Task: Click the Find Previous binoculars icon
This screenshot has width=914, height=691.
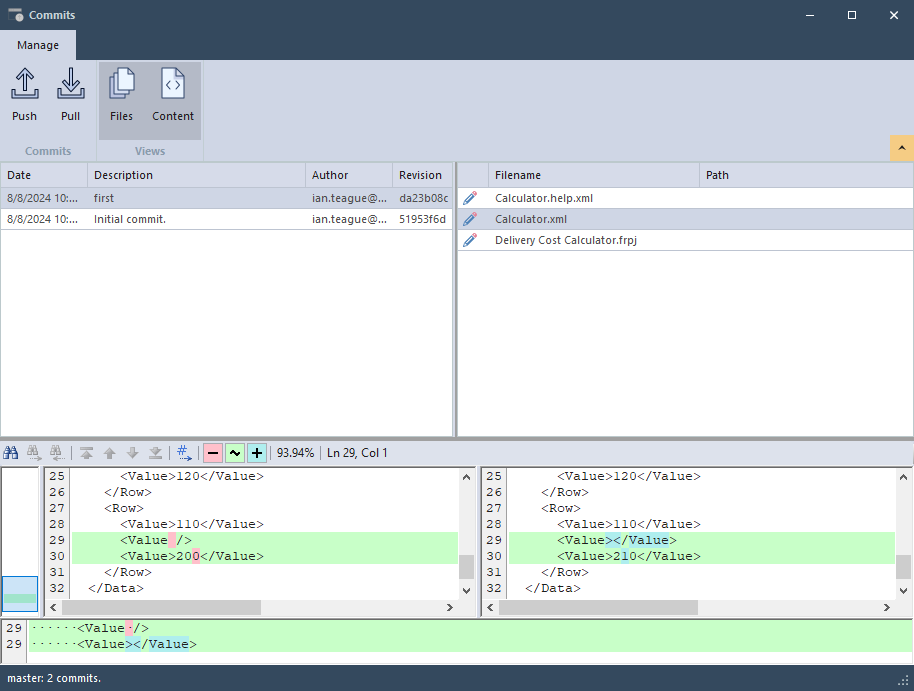Action: click(56, 453)
